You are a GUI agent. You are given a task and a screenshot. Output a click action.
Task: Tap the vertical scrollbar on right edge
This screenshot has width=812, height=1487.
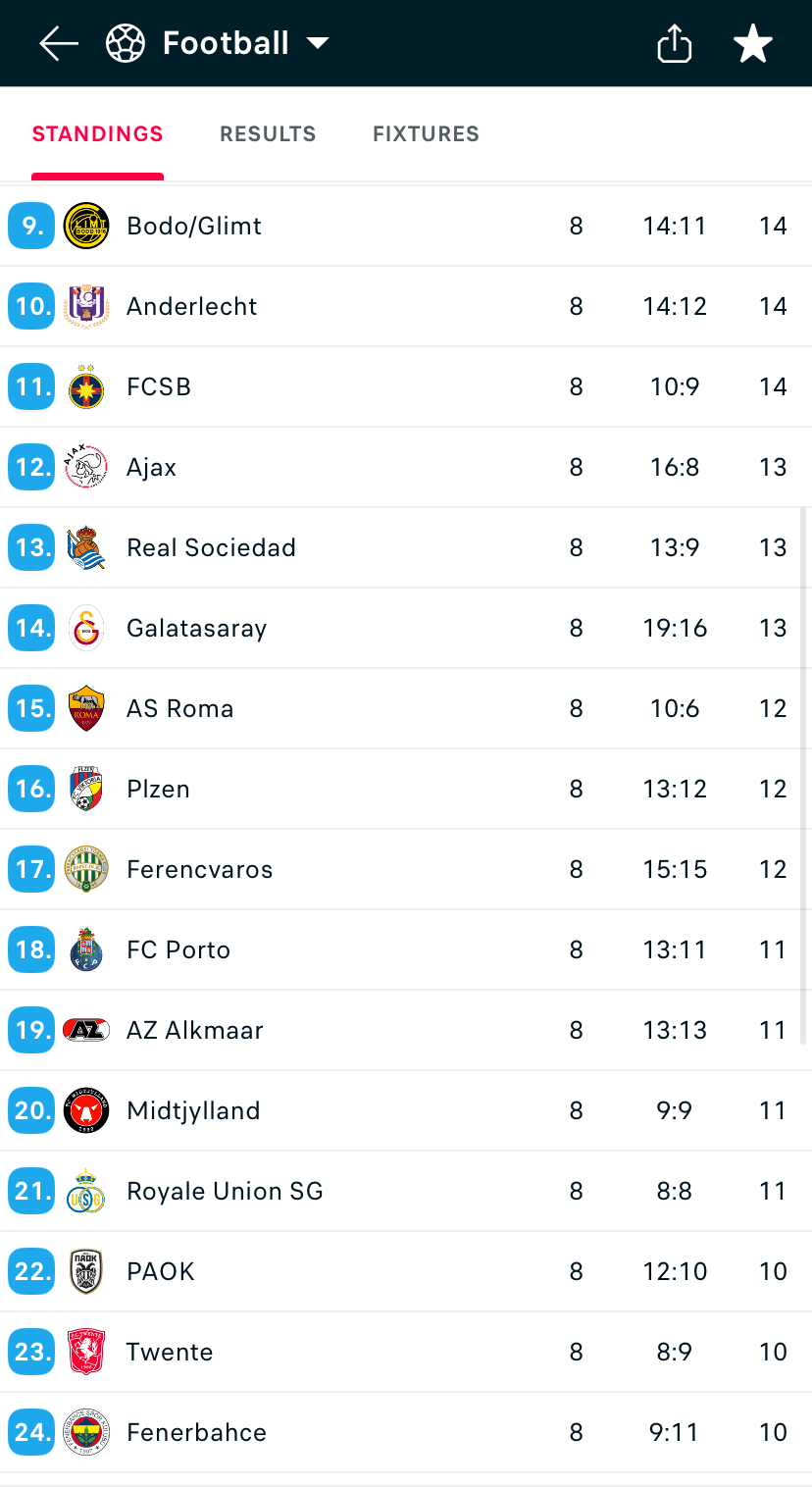point(804,775)
